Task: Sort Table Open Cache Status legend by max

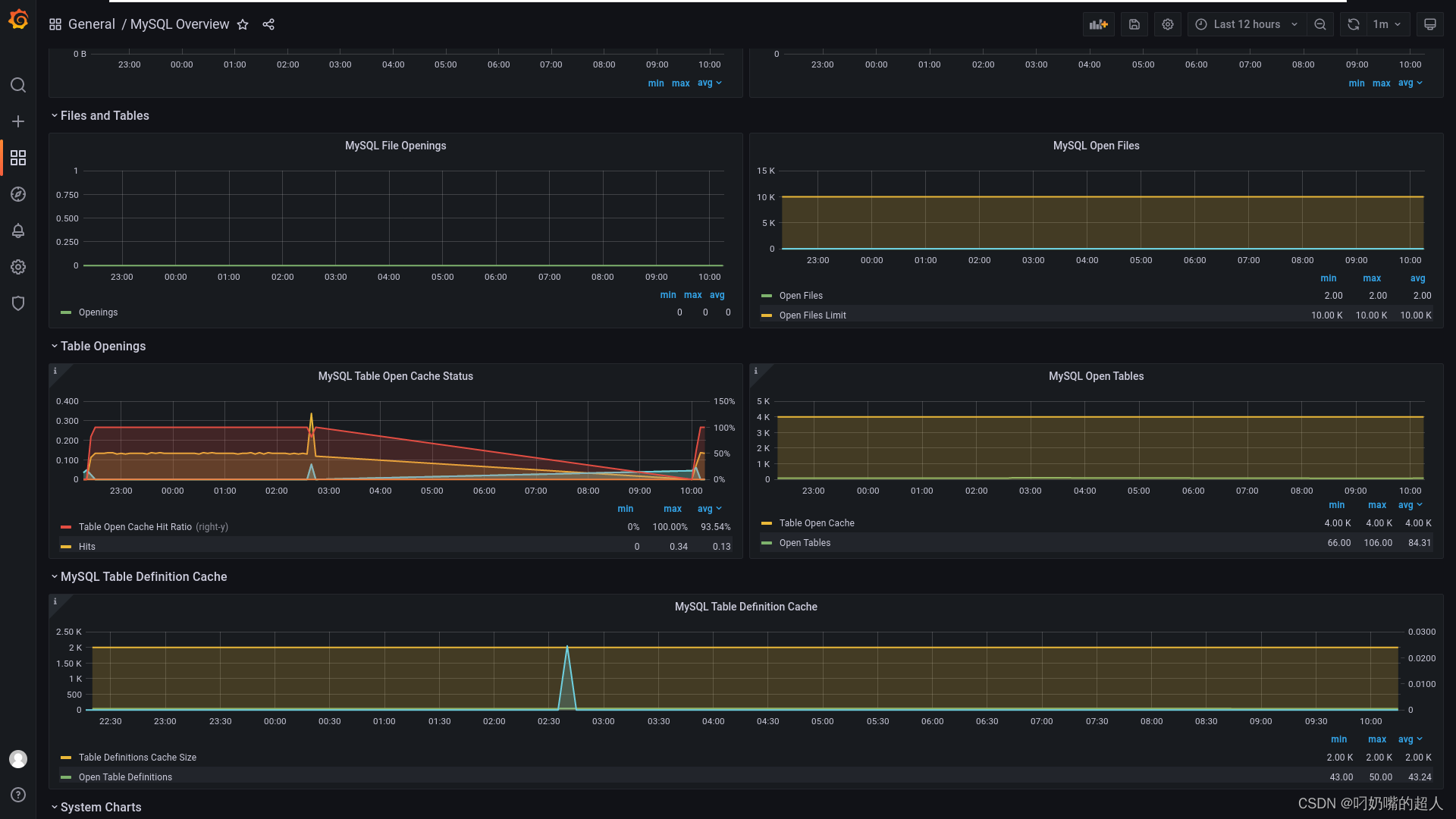Action: tap(672, 509)
